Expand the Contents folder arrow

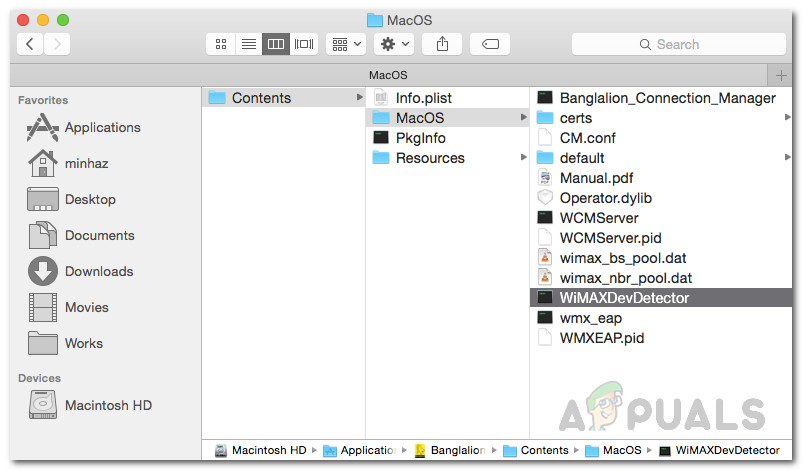tap(360, 97)
